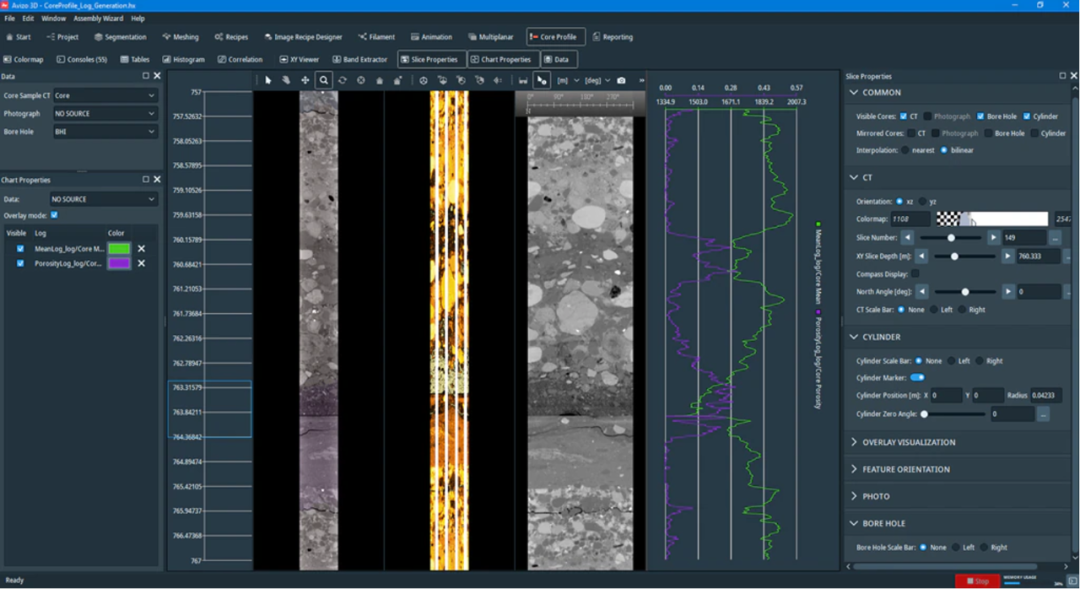This screenshot has height=589, width=1080.
Task: Close the Chart Properties panel
Action: [x=157, y=180]
